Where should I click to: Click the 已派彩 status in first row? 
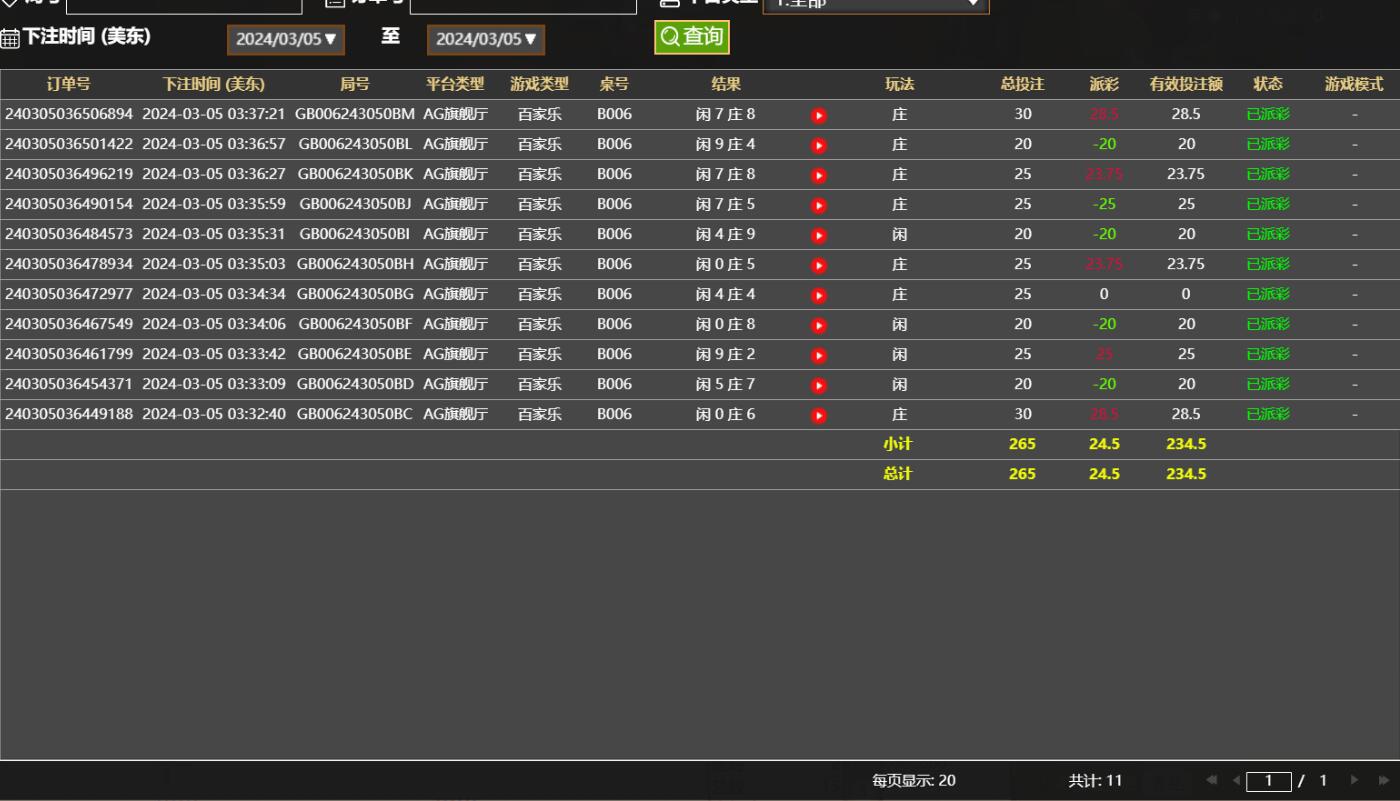(x=1267, y=114)
